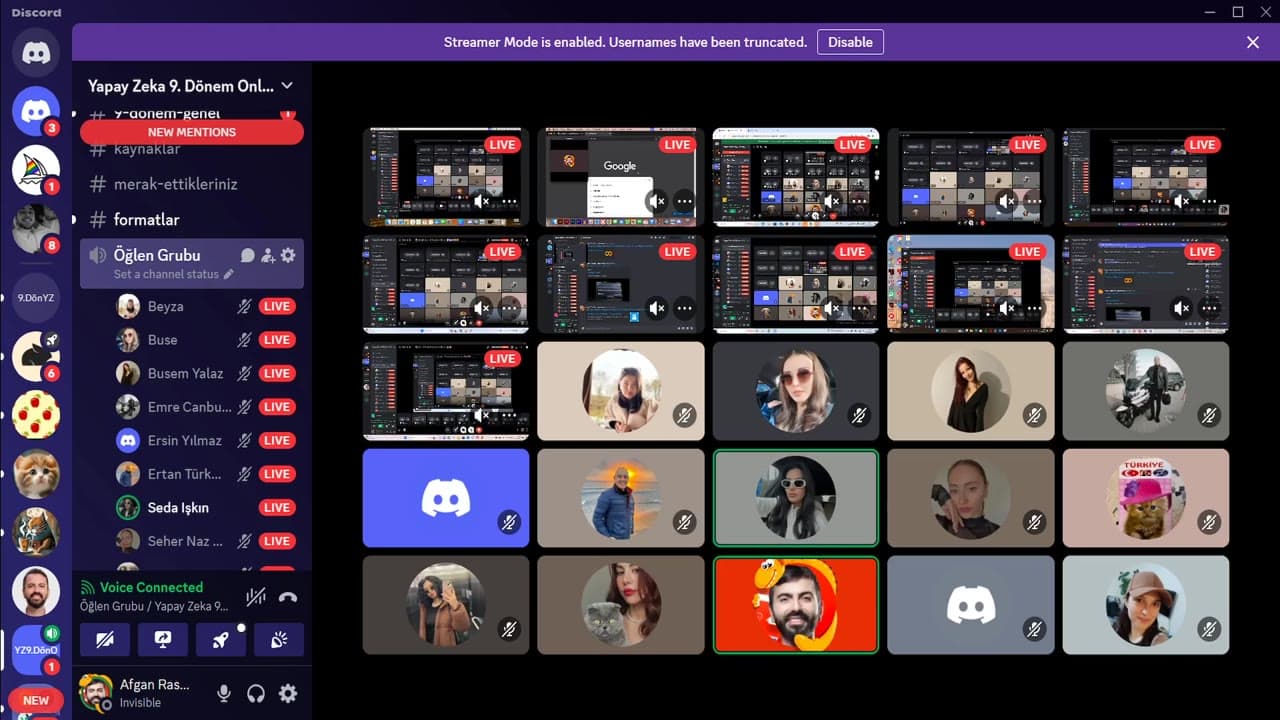Deafen with the headphones icon
Viewport: 1280px width, 720px height.
(x=256, y=693)
